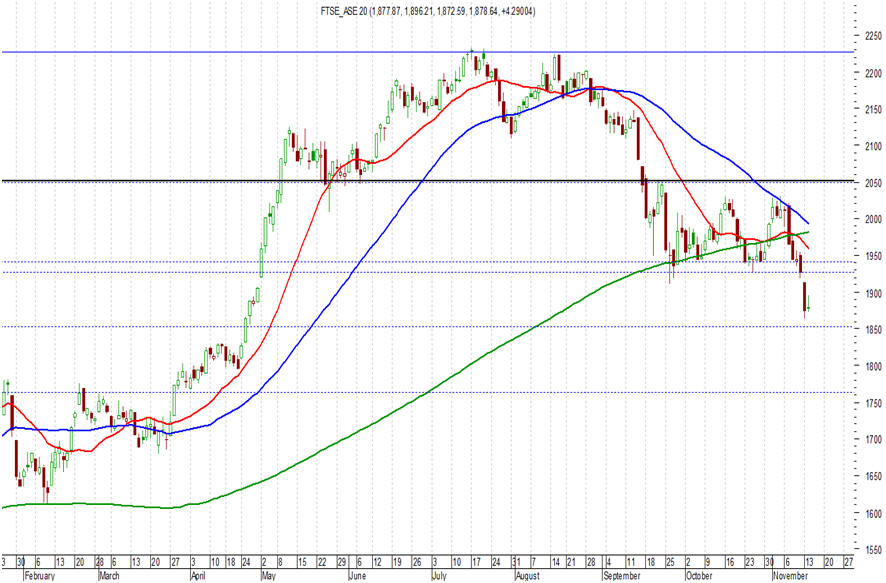Click the 1700 price axis label
This screenshot has height=583, width=886.
[873, 440]
